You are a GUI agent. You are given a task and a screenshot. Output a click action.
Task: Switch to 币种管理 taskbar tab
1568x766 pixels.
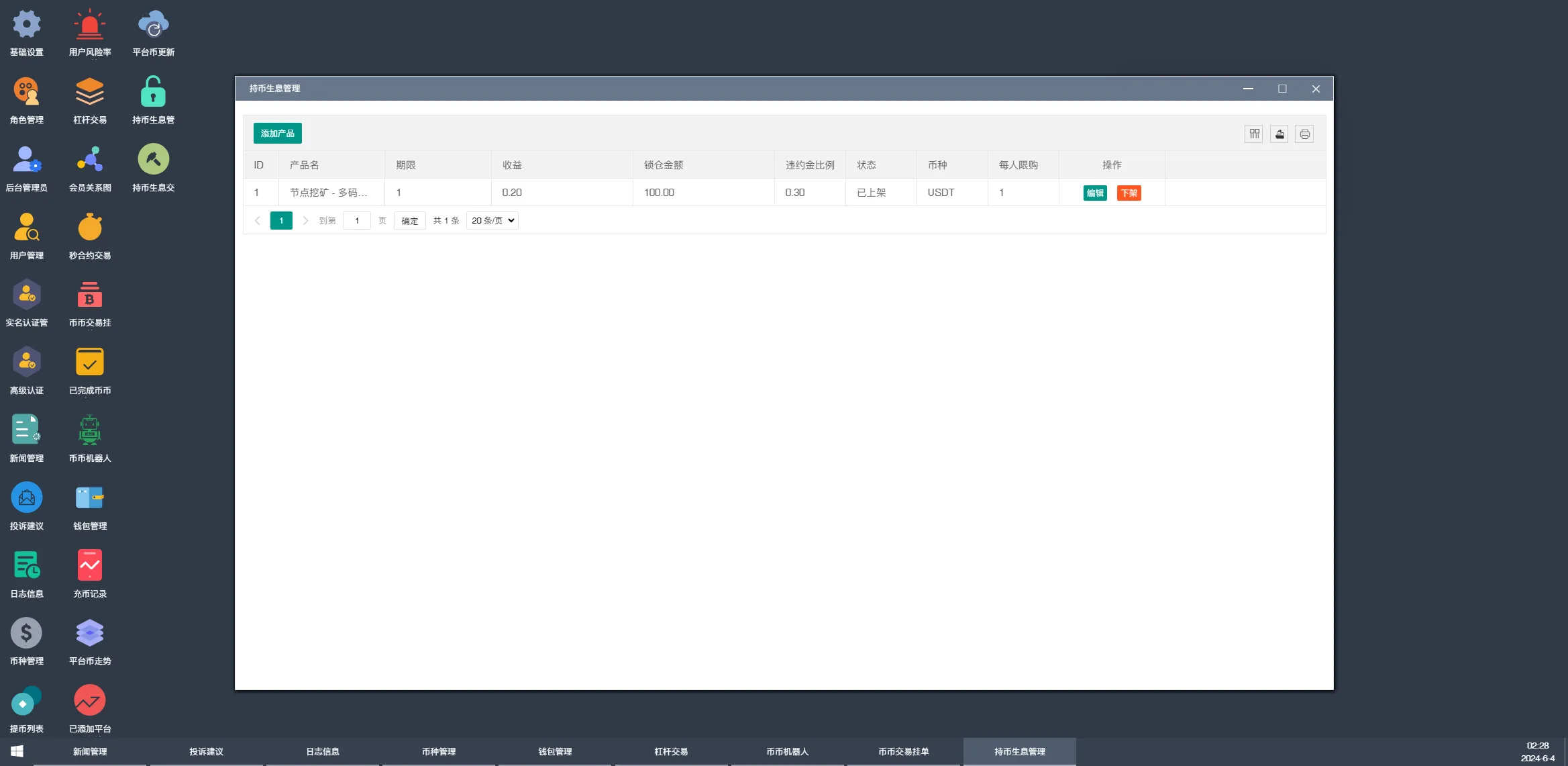point(439,752)
